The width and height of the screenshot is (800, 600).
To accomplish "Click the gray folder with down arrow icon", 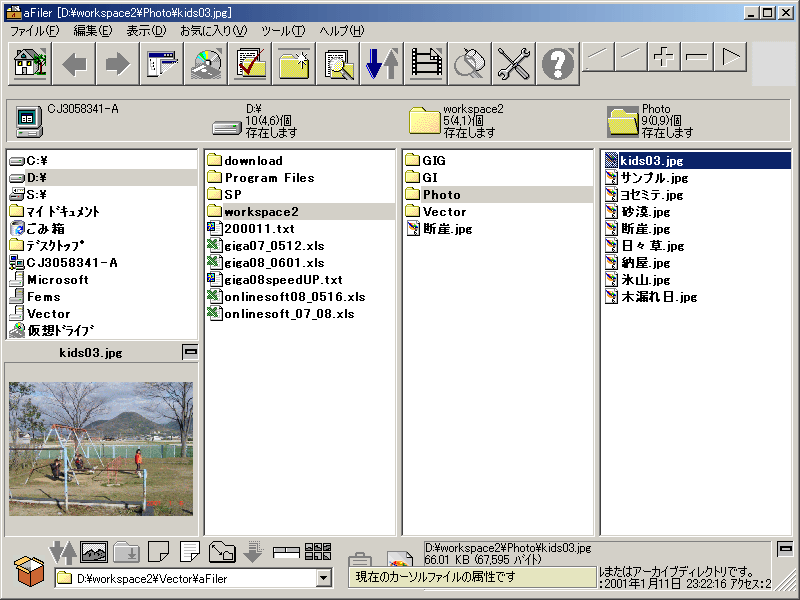I will coord(126,552).
